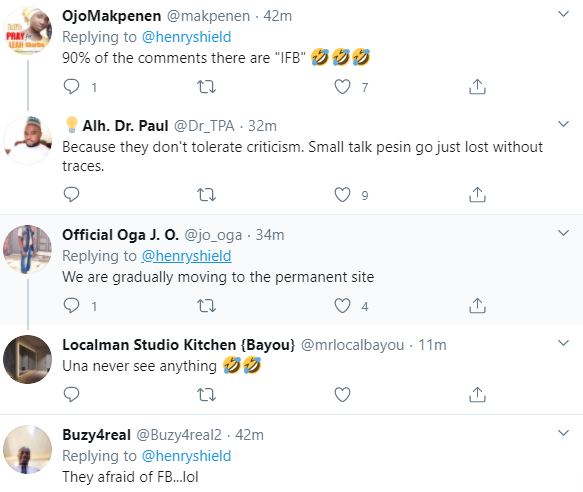Share Localman Studio Kitchen's tweet
The width and height of the screenshot is (583, 492).
pos(477,394)
